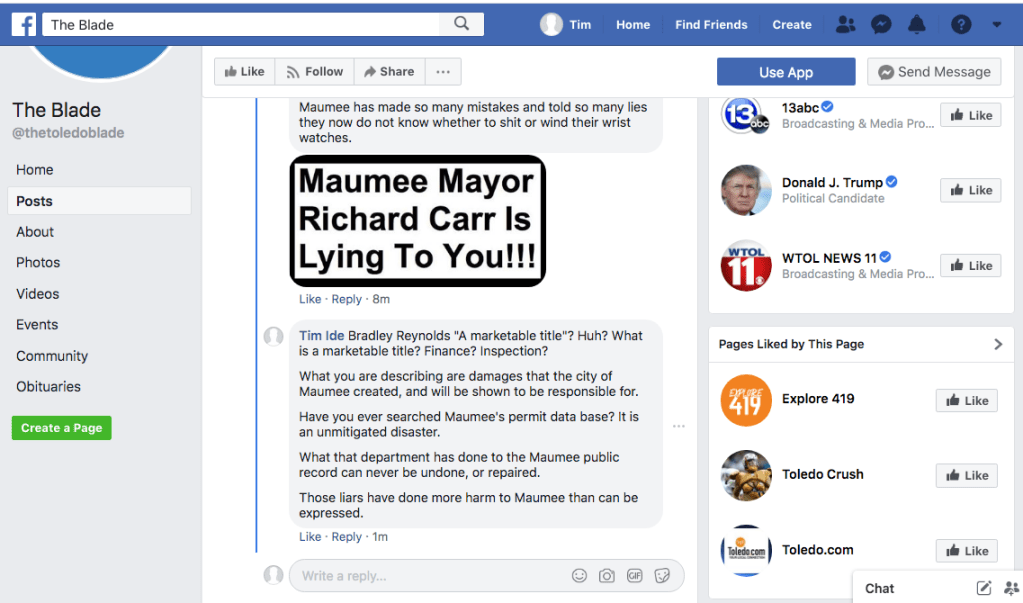Like the Donald J. Trump page
The height and width of the screenshot is (603, 1023).
[x=970, y=190]
